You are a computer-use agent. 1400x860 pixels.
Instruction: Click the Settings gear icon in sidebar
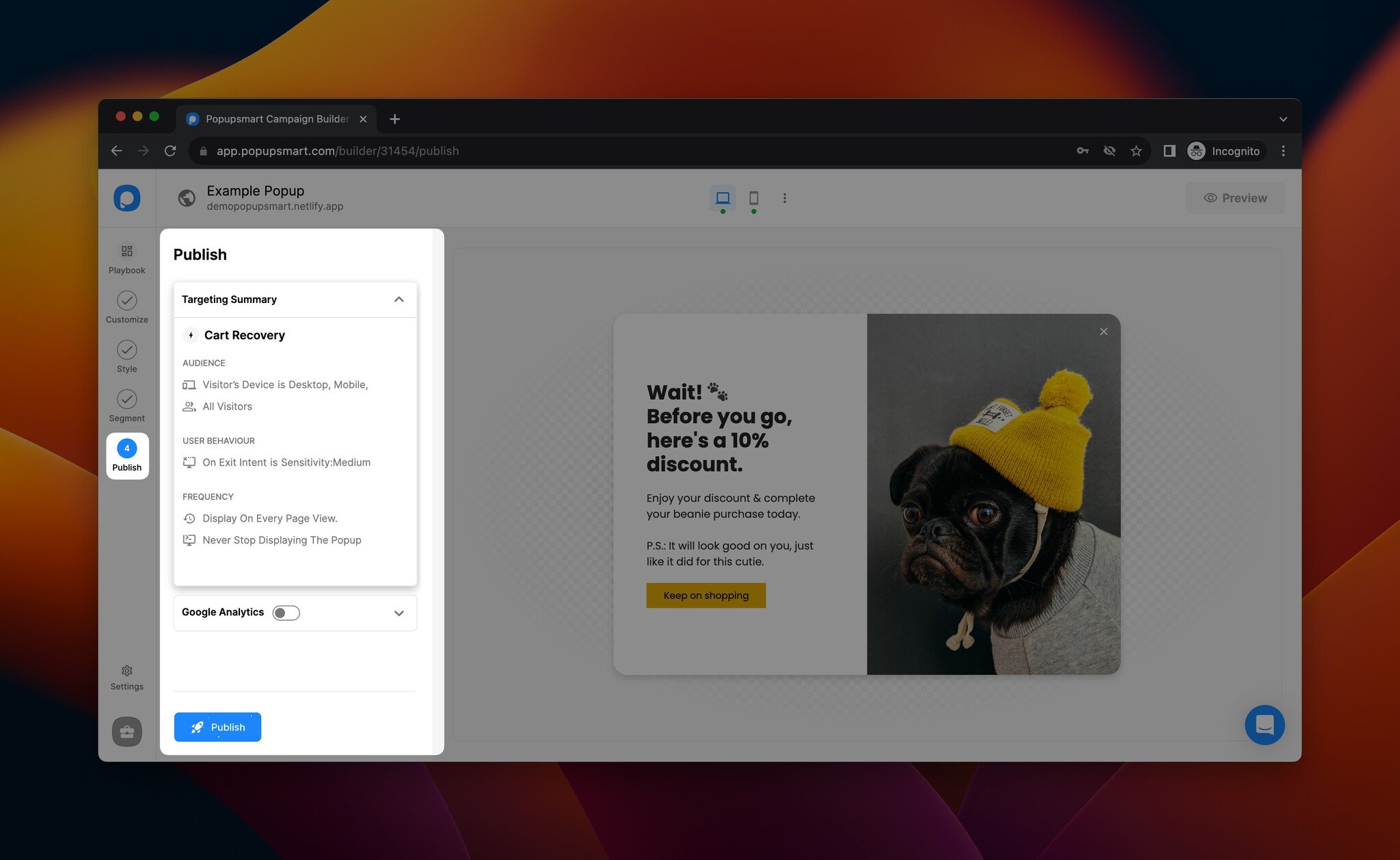click(126, 670)
